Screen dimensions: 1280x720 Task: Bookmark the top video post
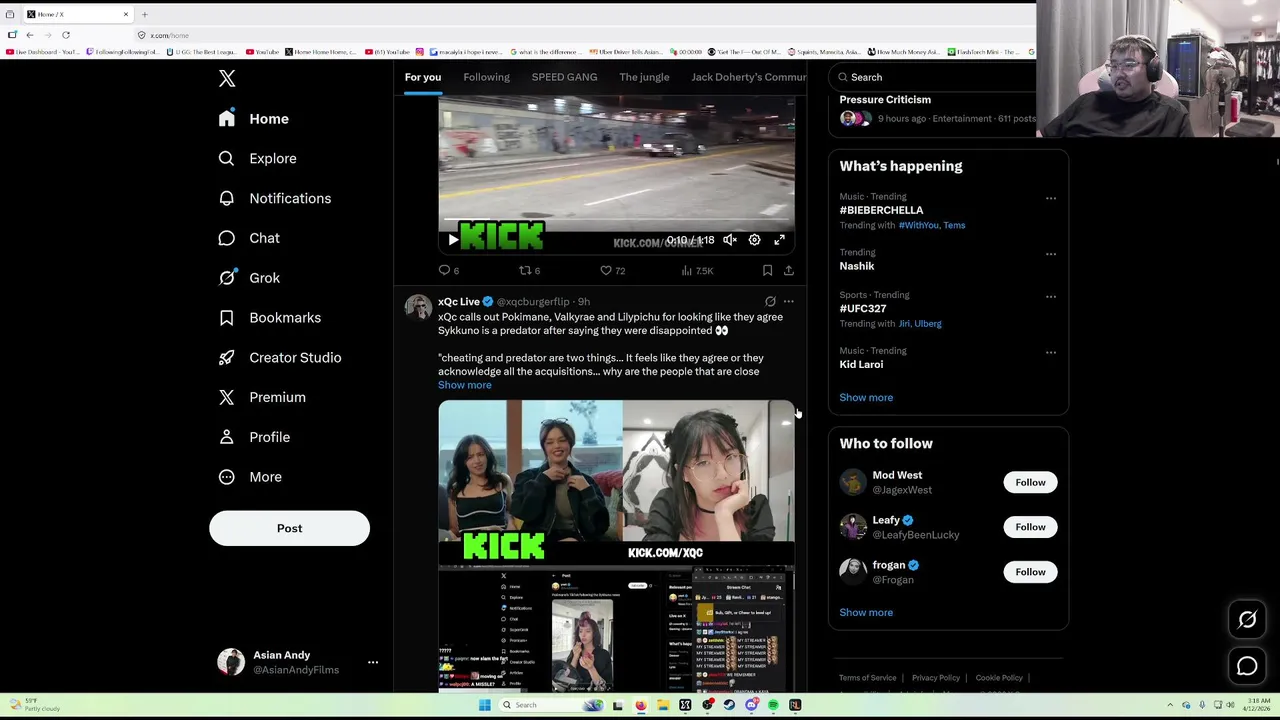(x=767, y=270)
